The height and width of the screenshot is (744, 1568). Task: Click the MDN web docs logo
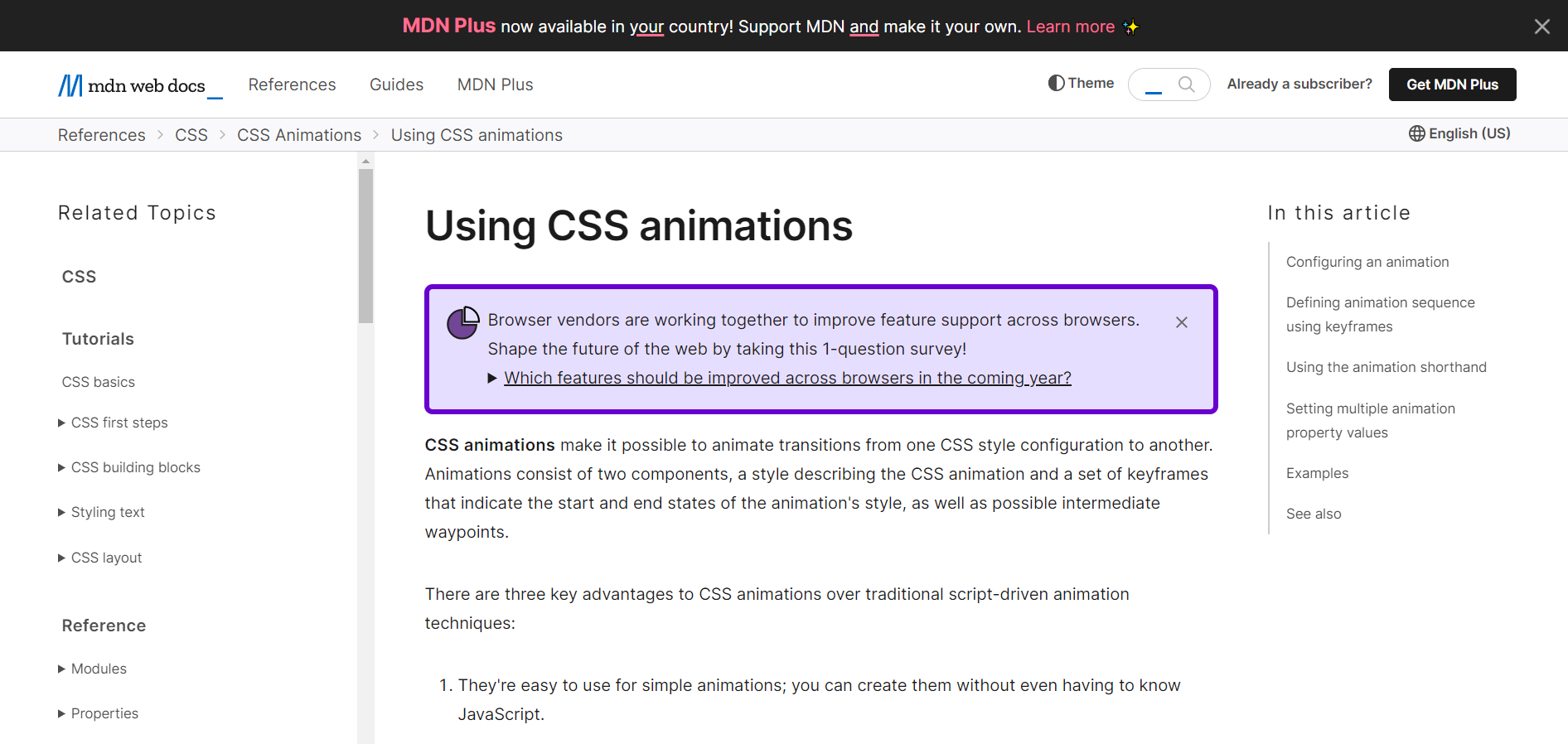tap(133, 85)
